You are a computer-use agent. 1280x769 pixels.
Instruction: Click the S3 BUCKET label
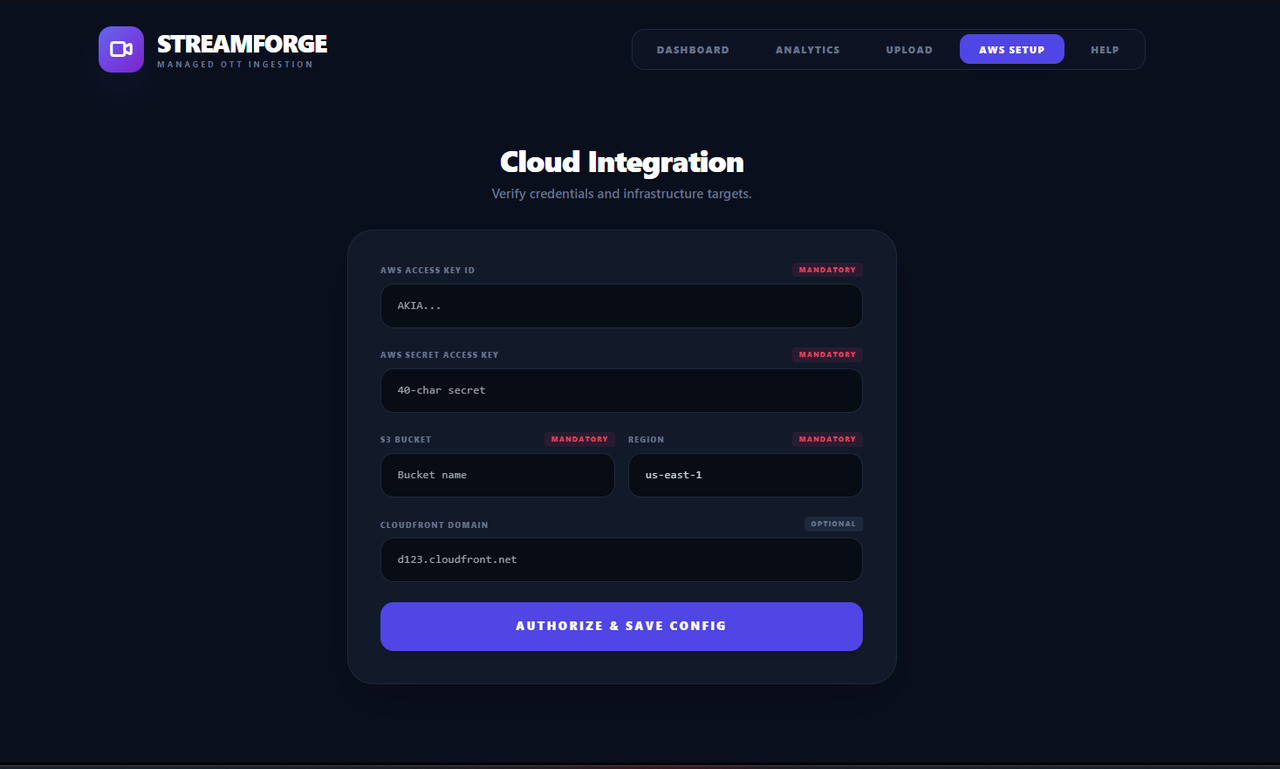406,440
